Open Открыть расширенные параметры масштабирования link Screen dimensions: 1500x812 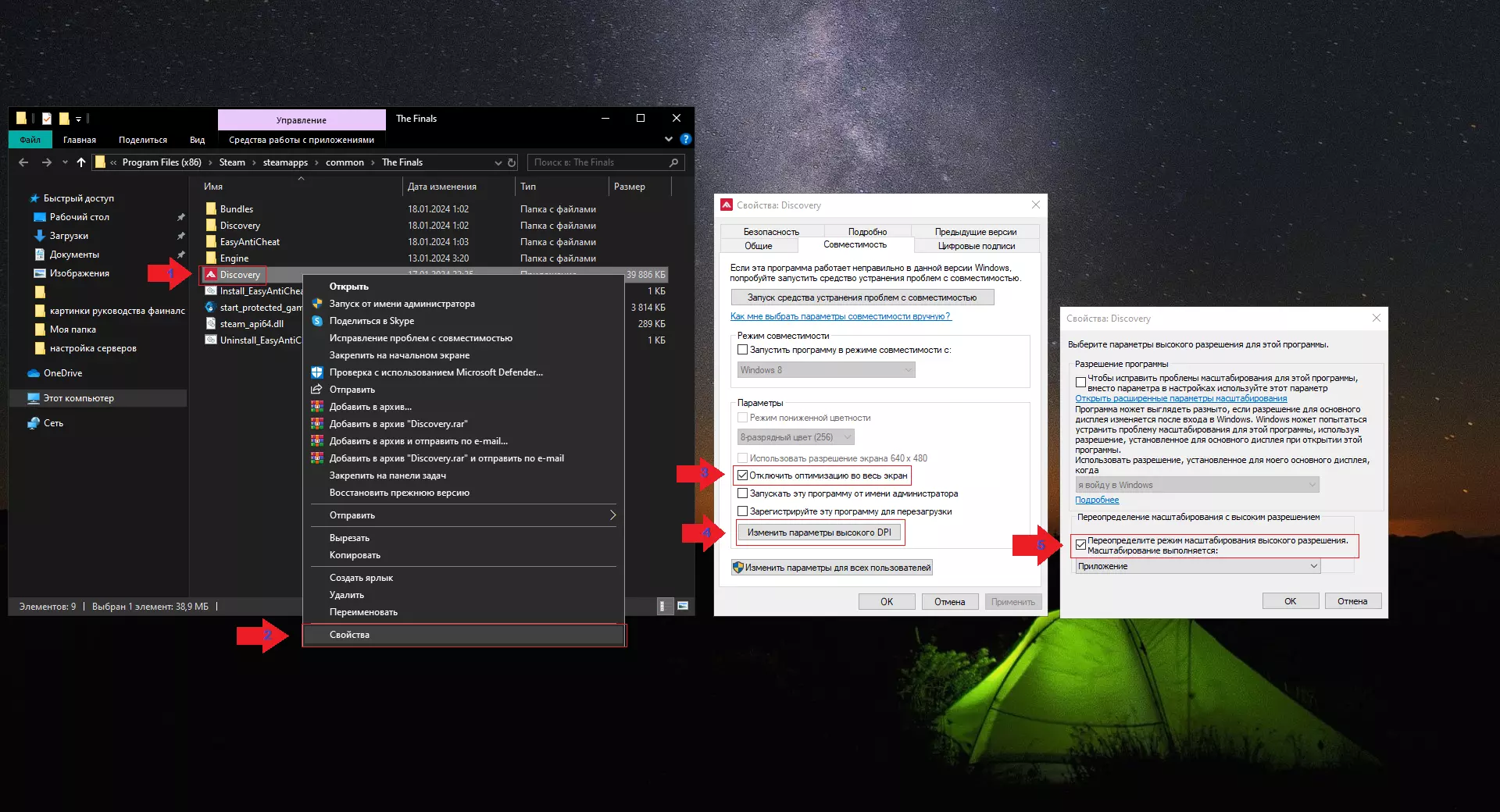tap(1180, 398)
